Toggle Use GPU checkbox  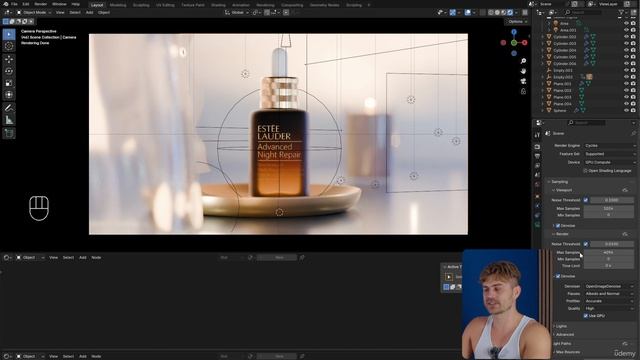[x=586, y=316]
